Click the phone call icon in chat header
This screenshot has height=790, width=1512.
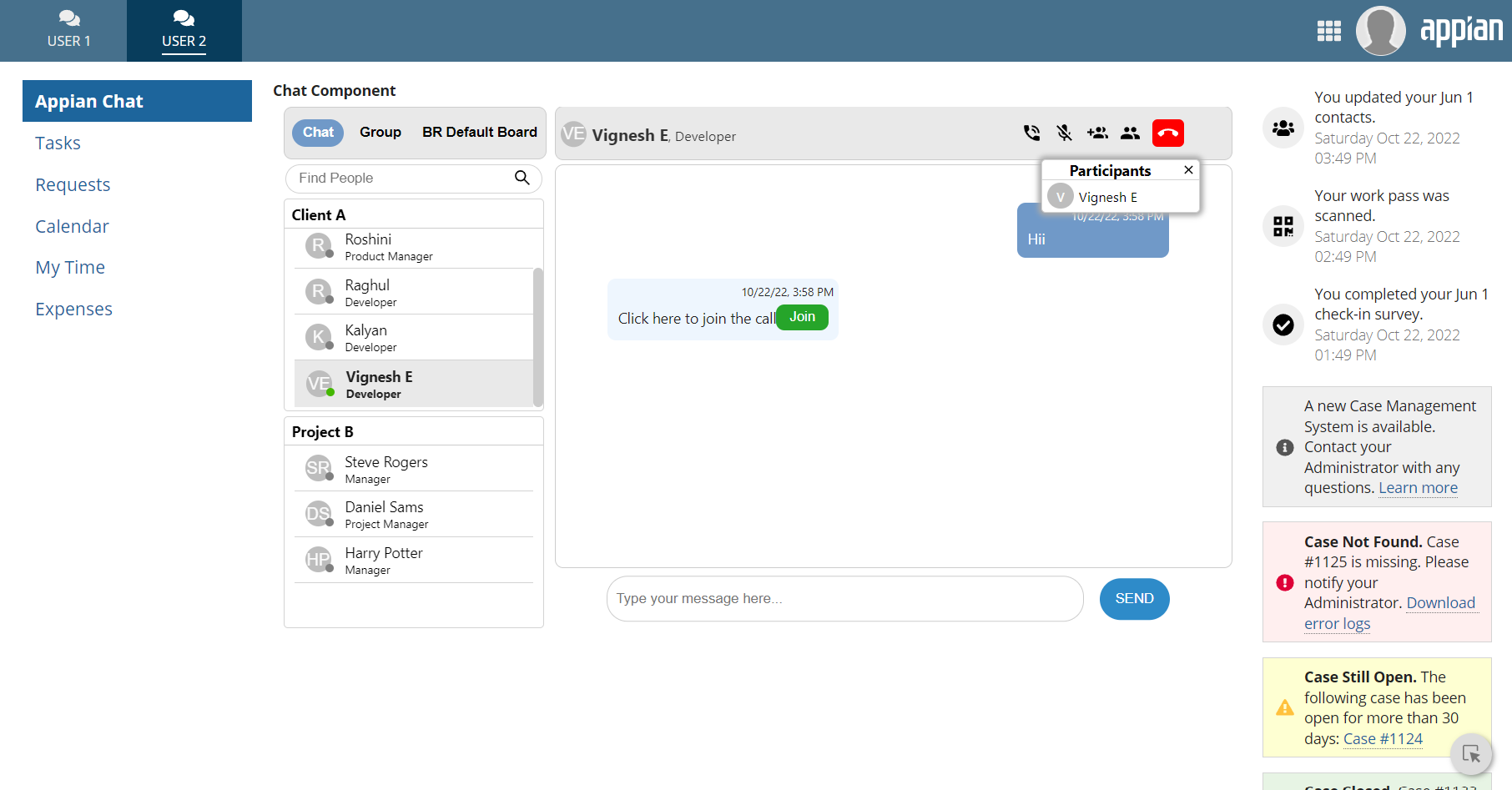[1031, 133]
